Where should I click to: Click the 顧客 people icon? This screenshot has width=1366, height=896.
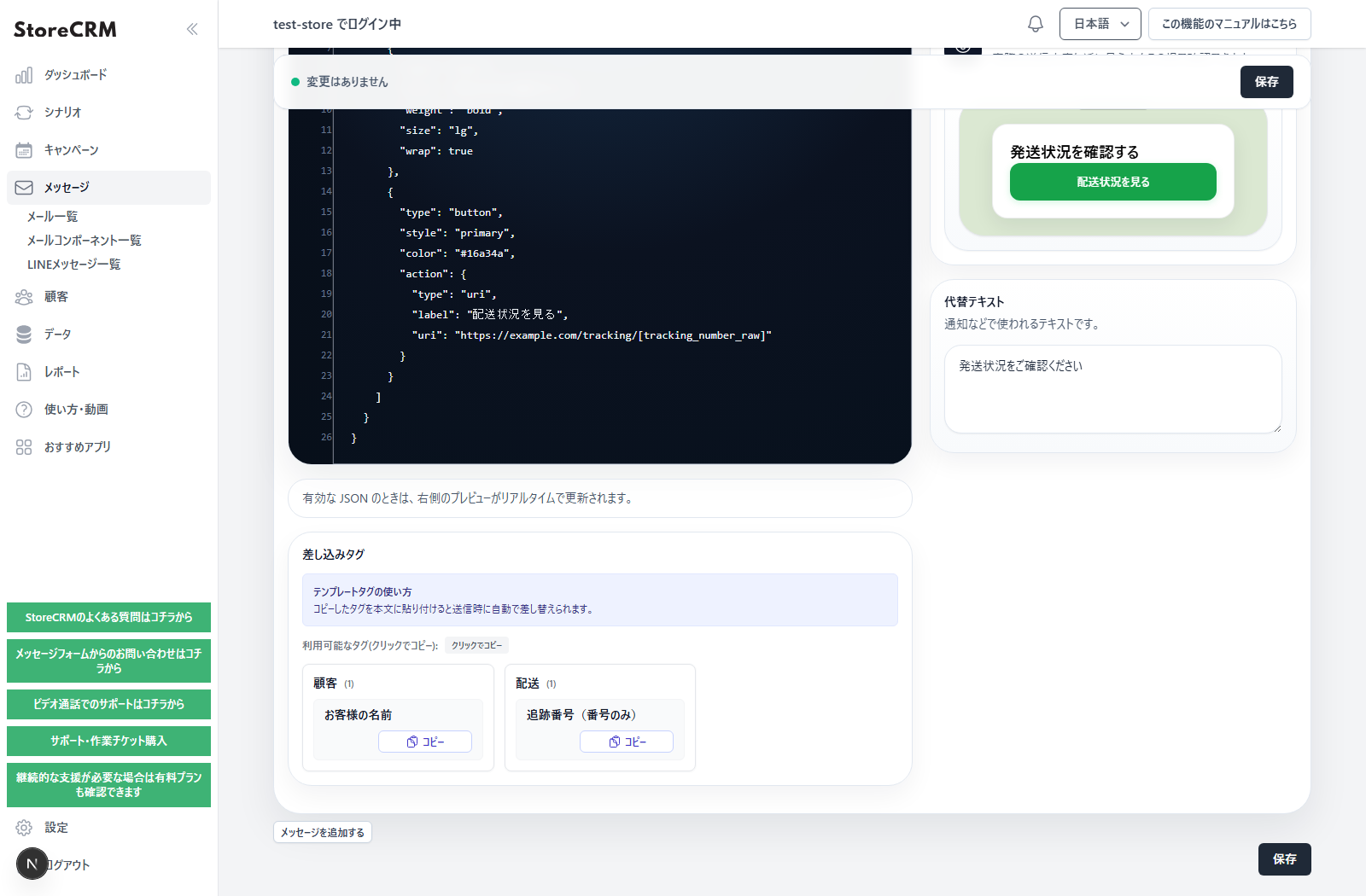click(x=24, y=297)
